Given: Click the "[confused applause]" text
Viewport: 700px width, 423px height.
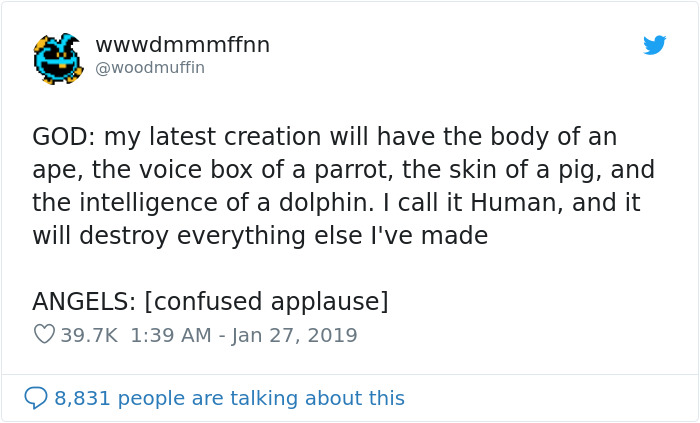Looking at the screenshot, I should coord(272,301).
